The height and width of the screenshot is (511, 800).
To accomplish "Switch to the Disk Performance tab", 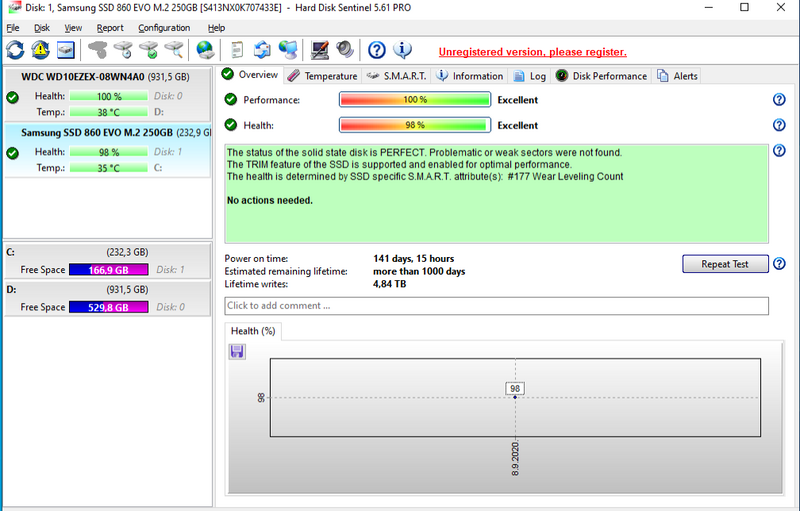I will [602, 76].
